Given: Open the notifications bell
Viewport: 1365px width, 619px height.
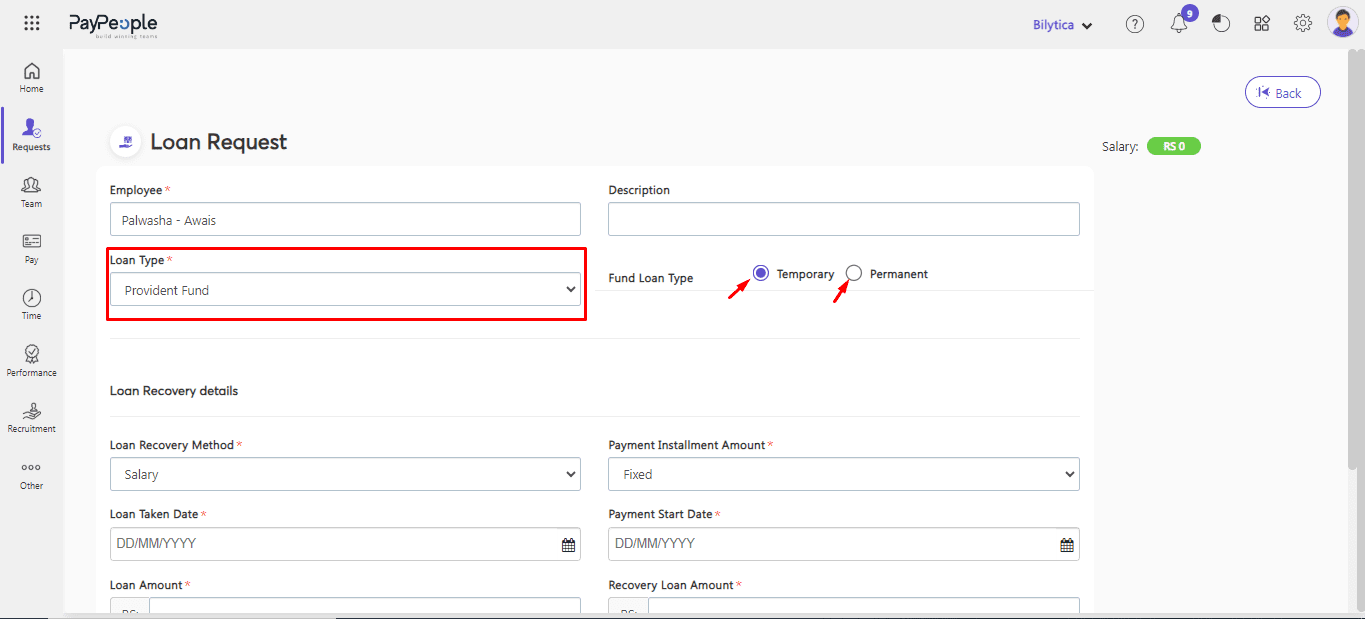Looking at the screenshot, I should (1179, 24).
